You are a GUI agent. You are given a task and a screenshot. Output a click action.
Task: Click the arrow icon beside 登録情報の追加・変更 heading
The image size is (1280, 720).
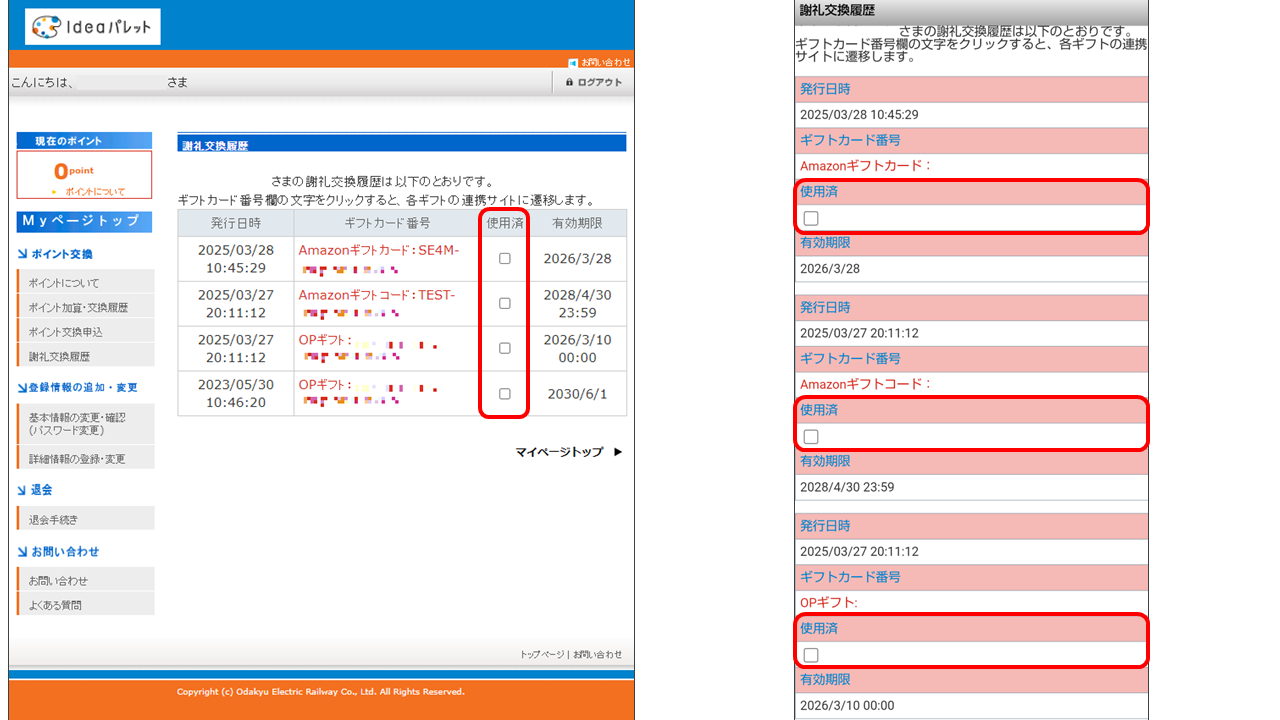tap(22, 387)
